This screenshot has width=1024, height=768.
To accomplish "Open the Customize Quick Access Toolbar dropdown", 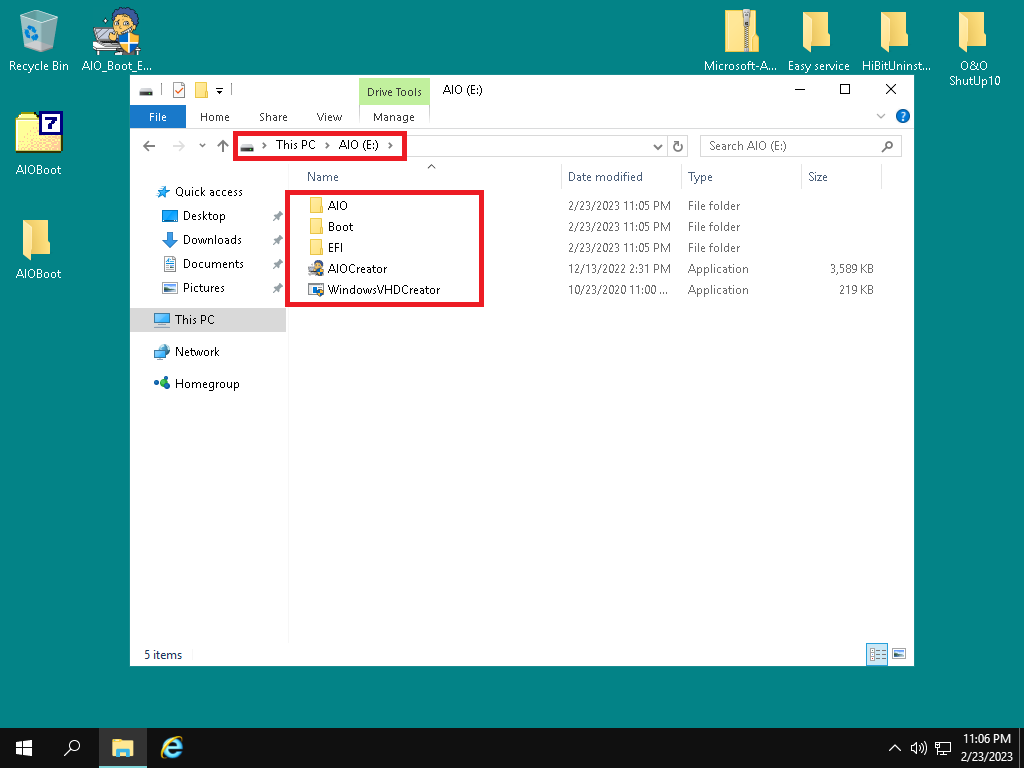I will pos(219,90).
